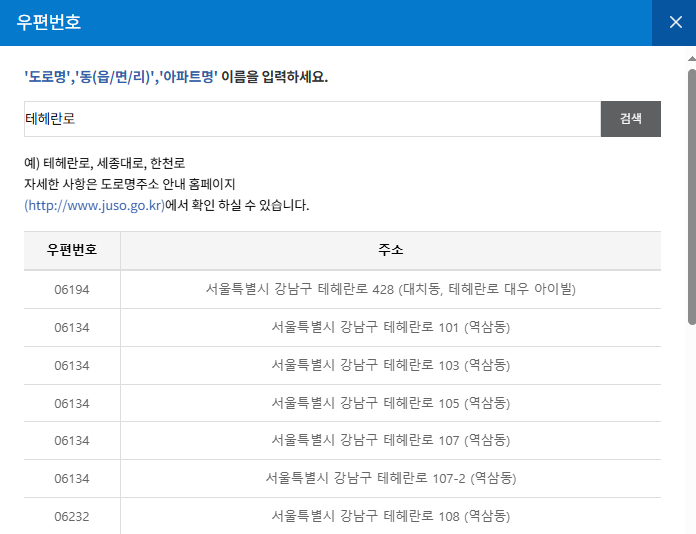Select address 테헤란로 107 (역삼동)
The image size is (696, 534).
(x=391, y=440)
